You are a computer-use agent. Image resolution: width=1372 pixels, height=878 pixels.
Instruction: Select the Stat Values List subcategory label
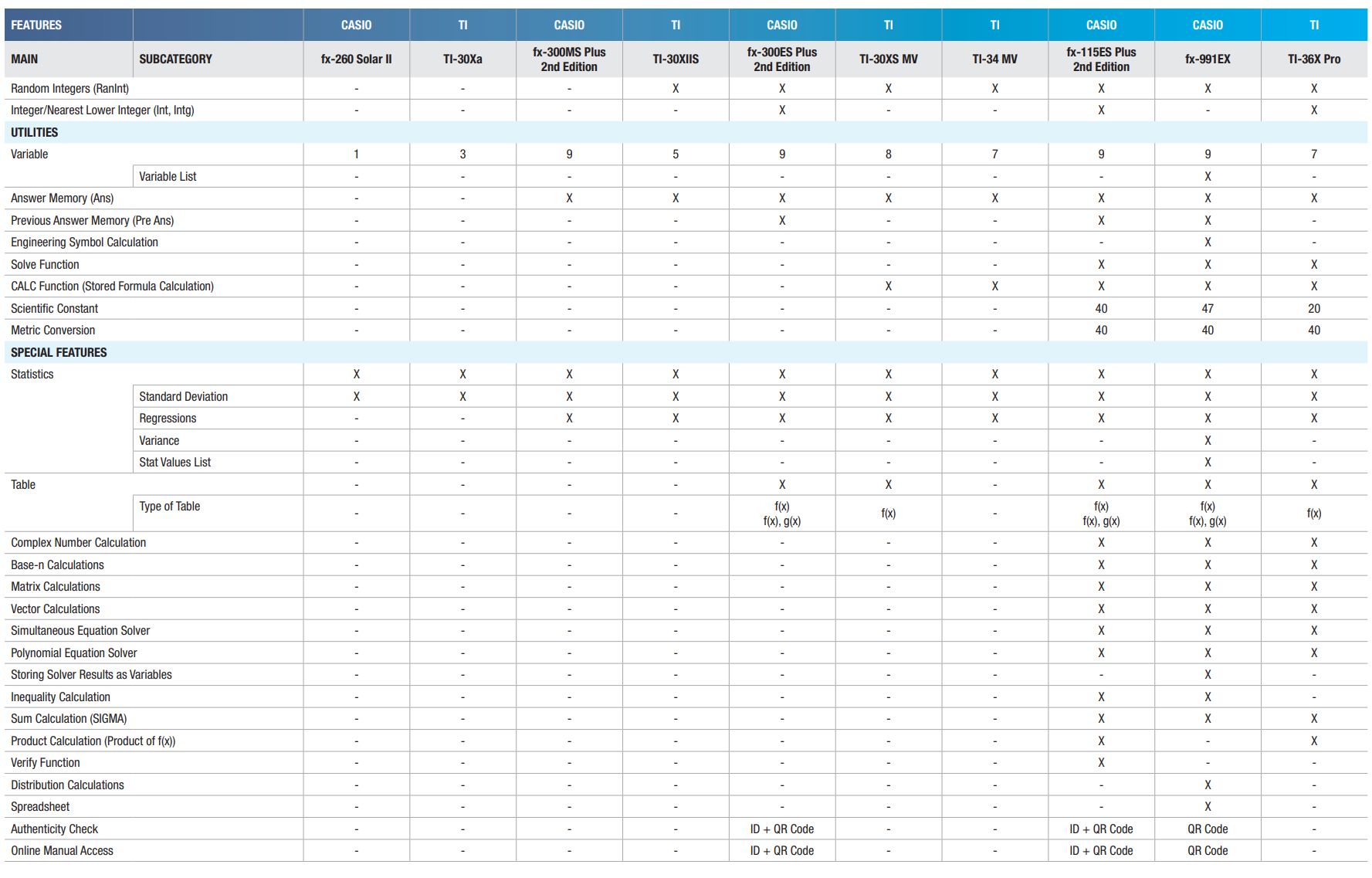click(x=174, y=463)
